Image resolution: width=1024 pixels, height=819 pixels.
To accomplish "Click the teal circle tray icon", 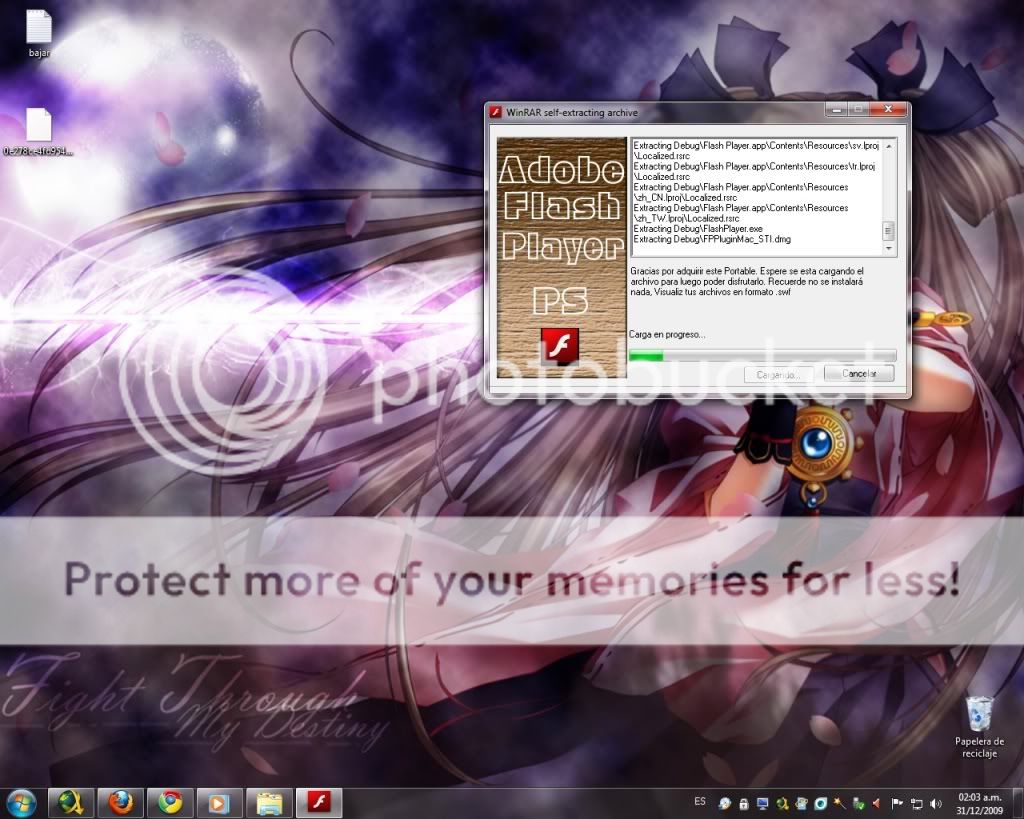I will (820, 803).
